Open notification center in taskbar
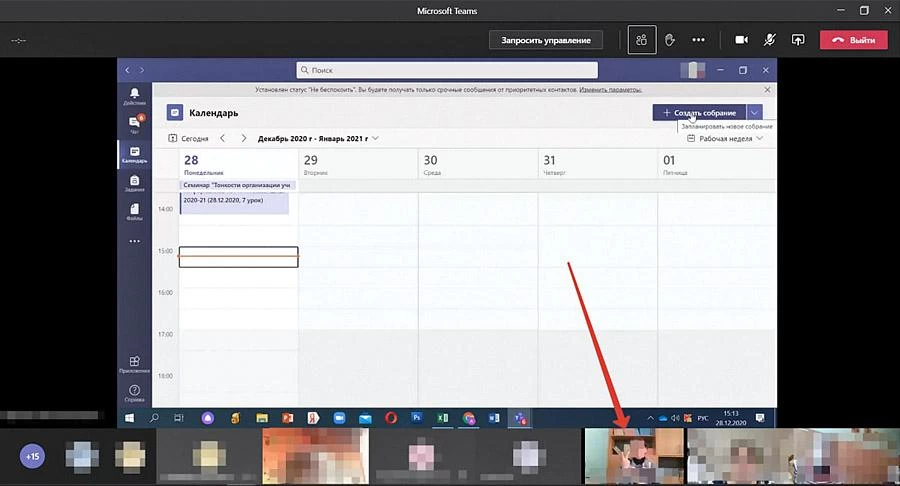The image size is (900, 486). point(760,418)
